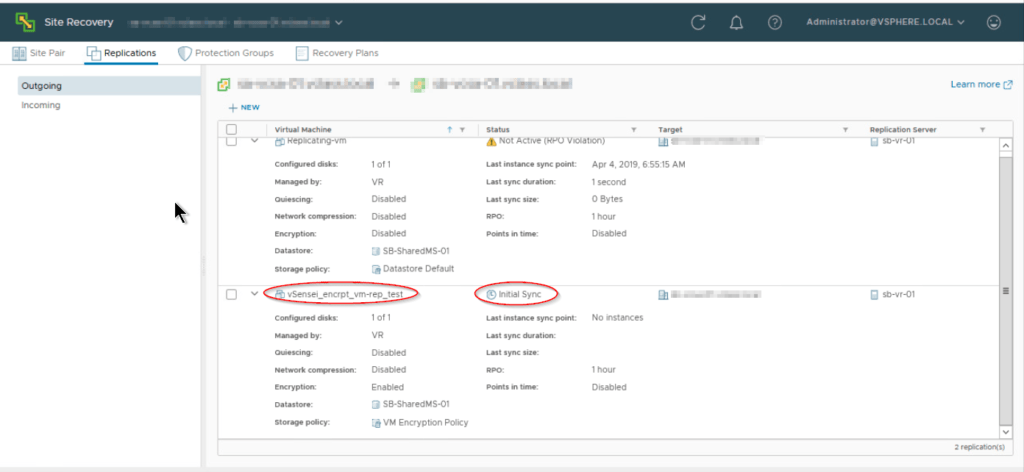The width and height of the screenshot is (1024, 472).
Task: Select the Replicating-vm row checkbox
Action: tap(232, 142)
